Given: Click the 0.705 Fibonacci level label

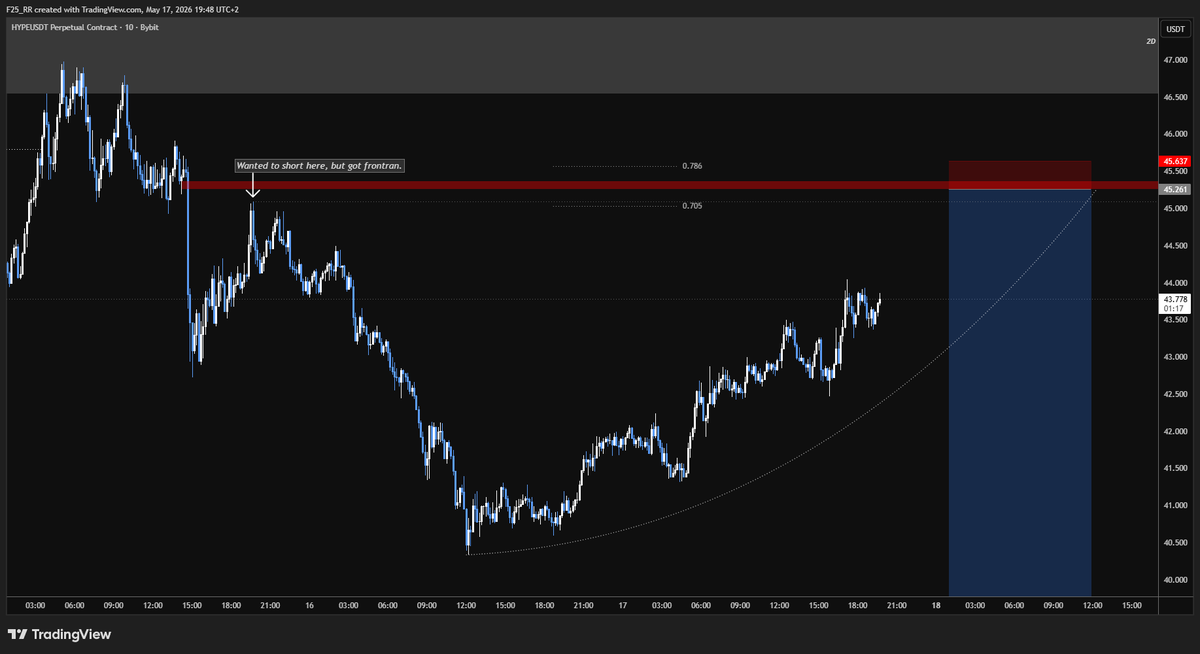Looking at the screenshot, I should 692,206.
